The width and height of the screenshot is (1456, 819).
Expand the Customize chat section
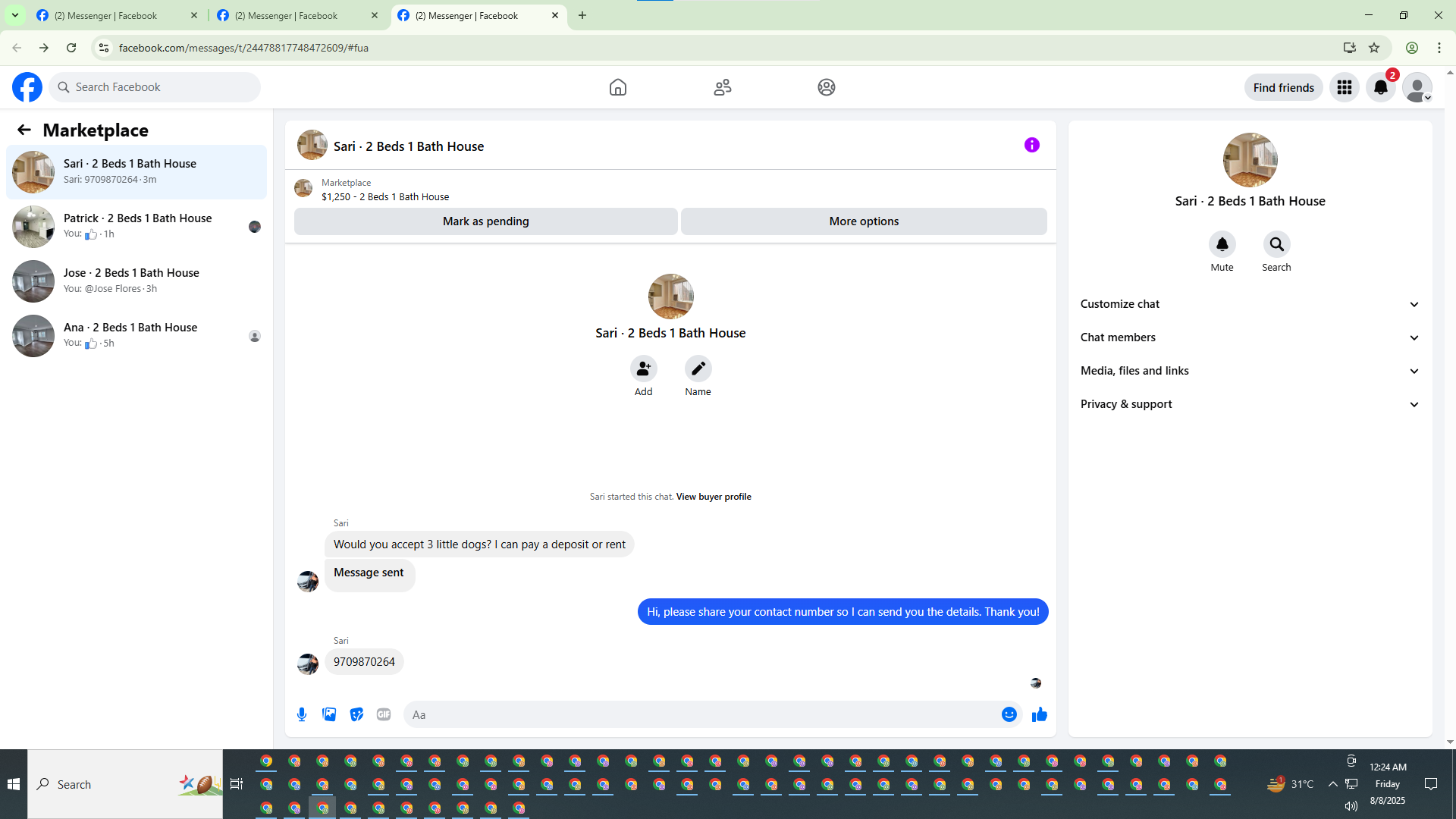point(1249,304)
